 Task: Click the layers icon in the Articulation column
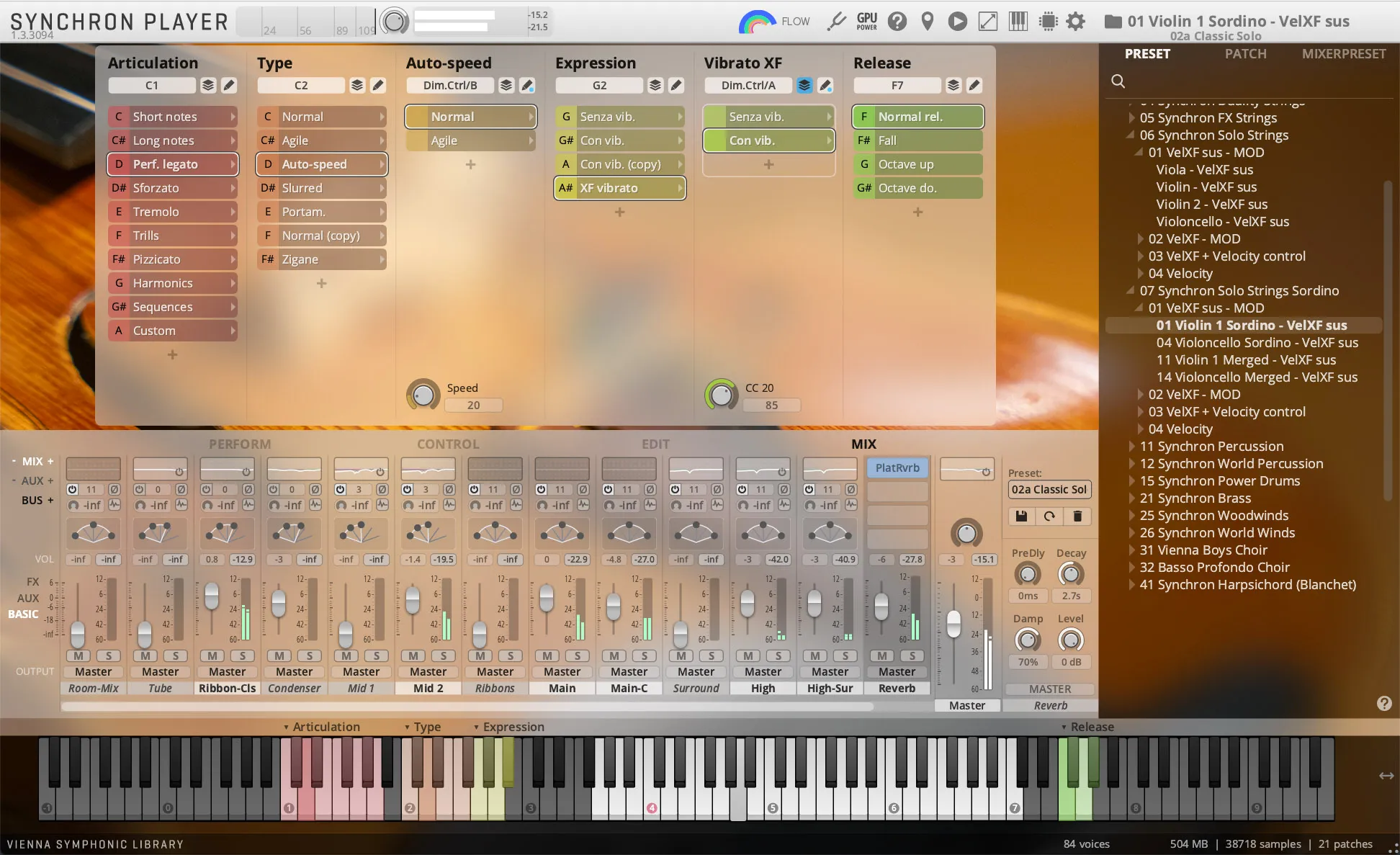point(208,85)
